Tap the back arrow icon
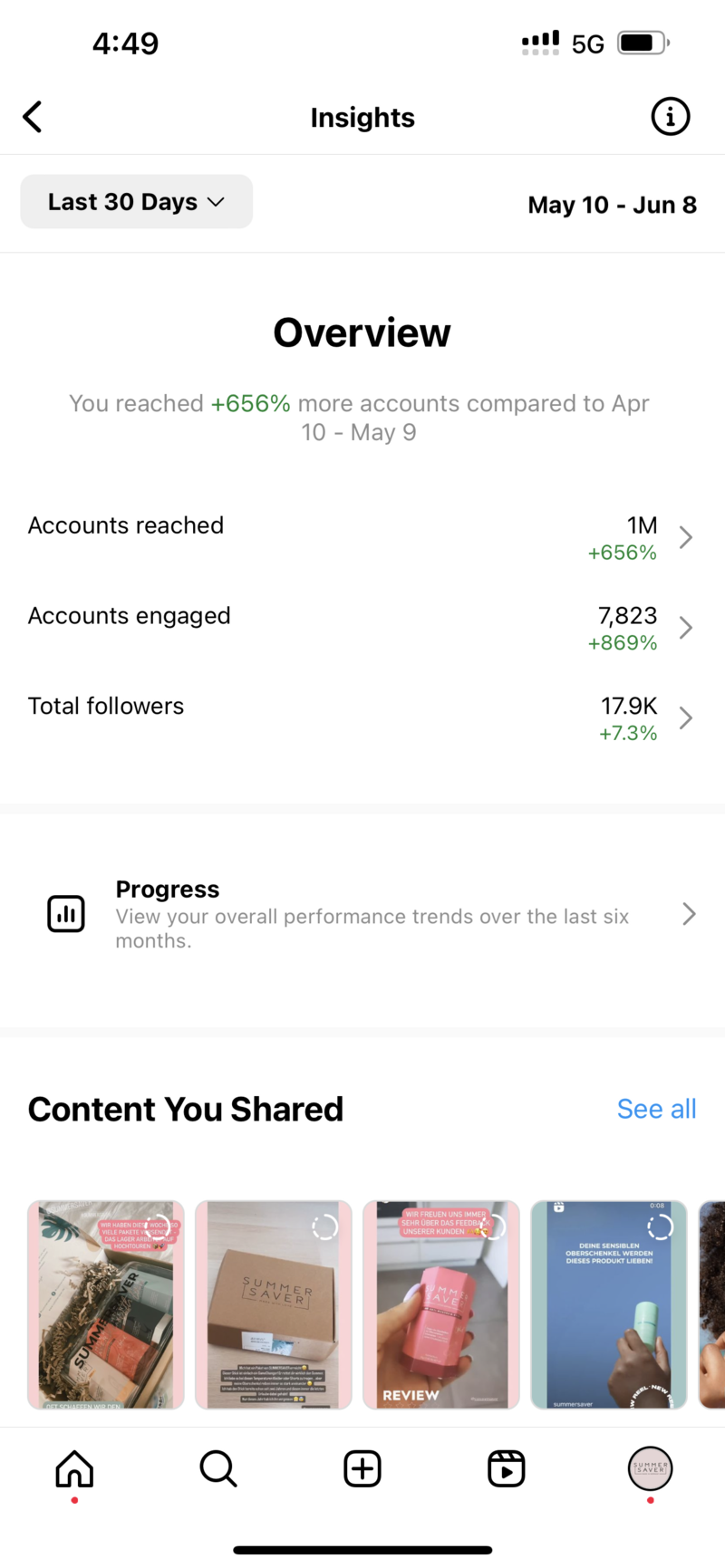This screenshot has height=1568, width=725. click(x=33, y=117)
